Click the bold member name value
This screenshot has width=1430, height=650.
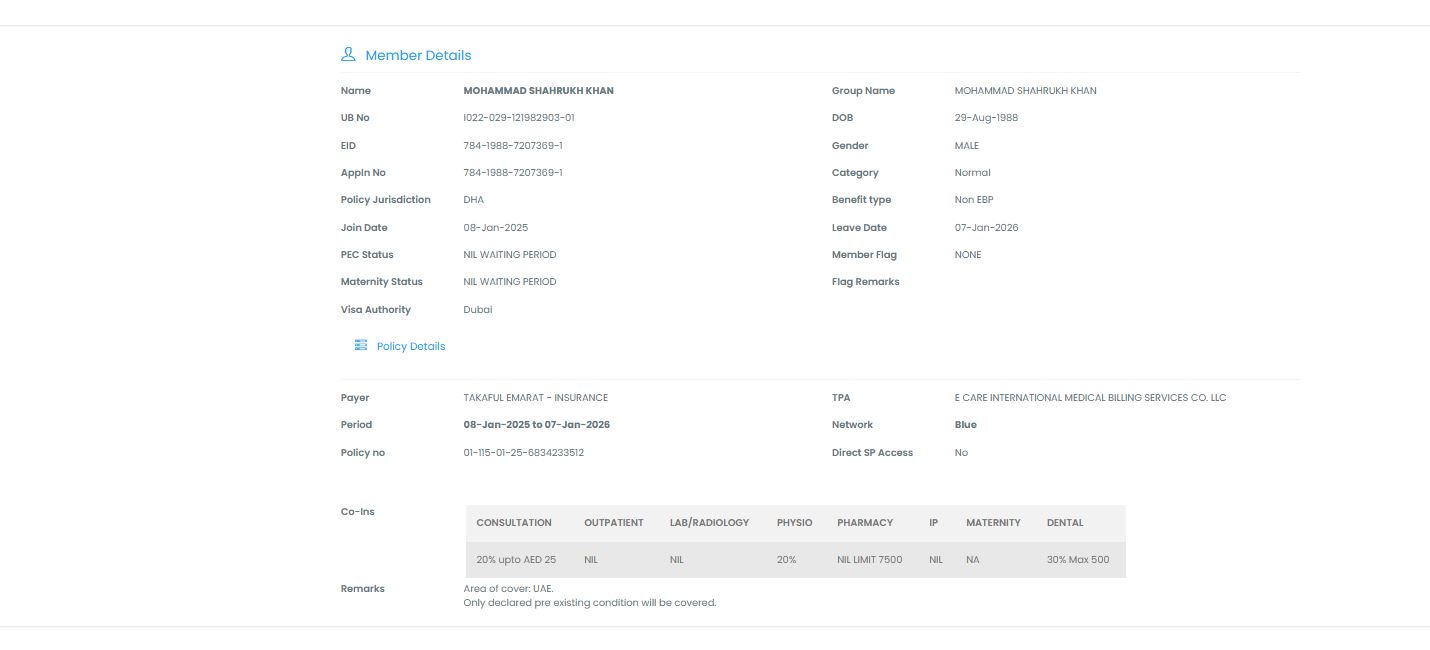(539, 91)
